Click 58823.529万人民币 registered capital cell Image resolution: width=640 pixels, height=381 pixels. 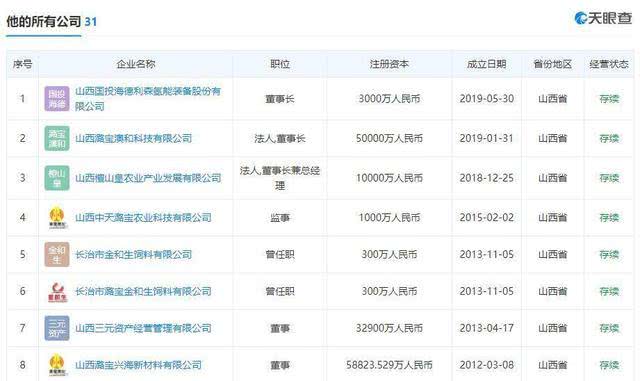(389, 365)
